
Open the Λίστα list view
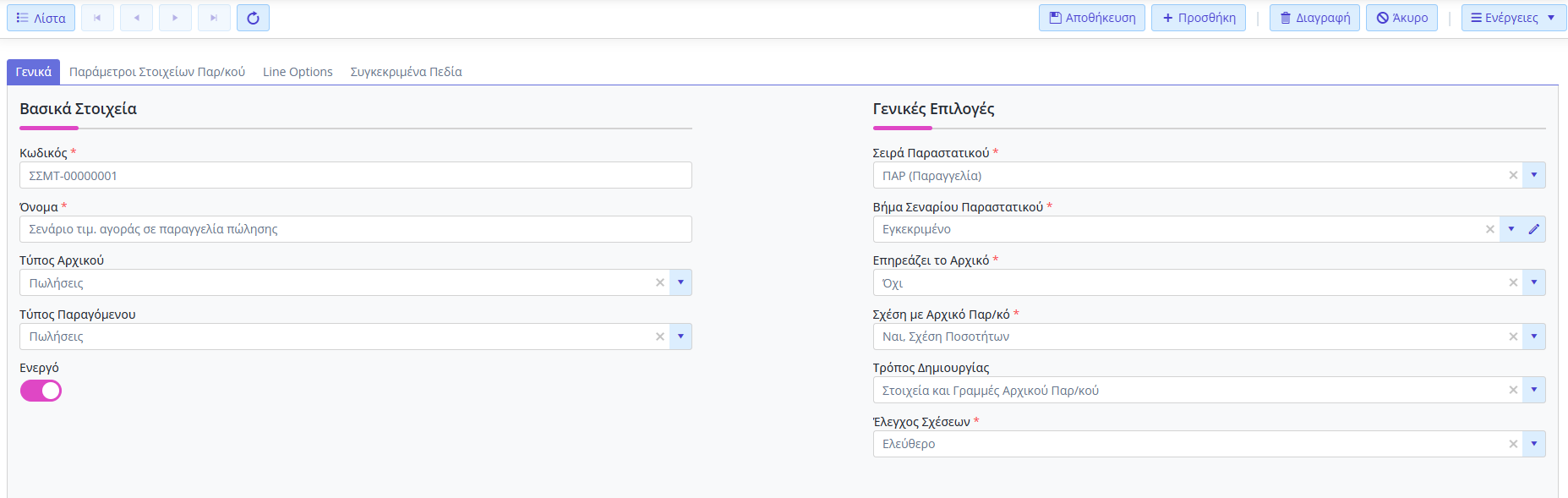tap(41, 18)
